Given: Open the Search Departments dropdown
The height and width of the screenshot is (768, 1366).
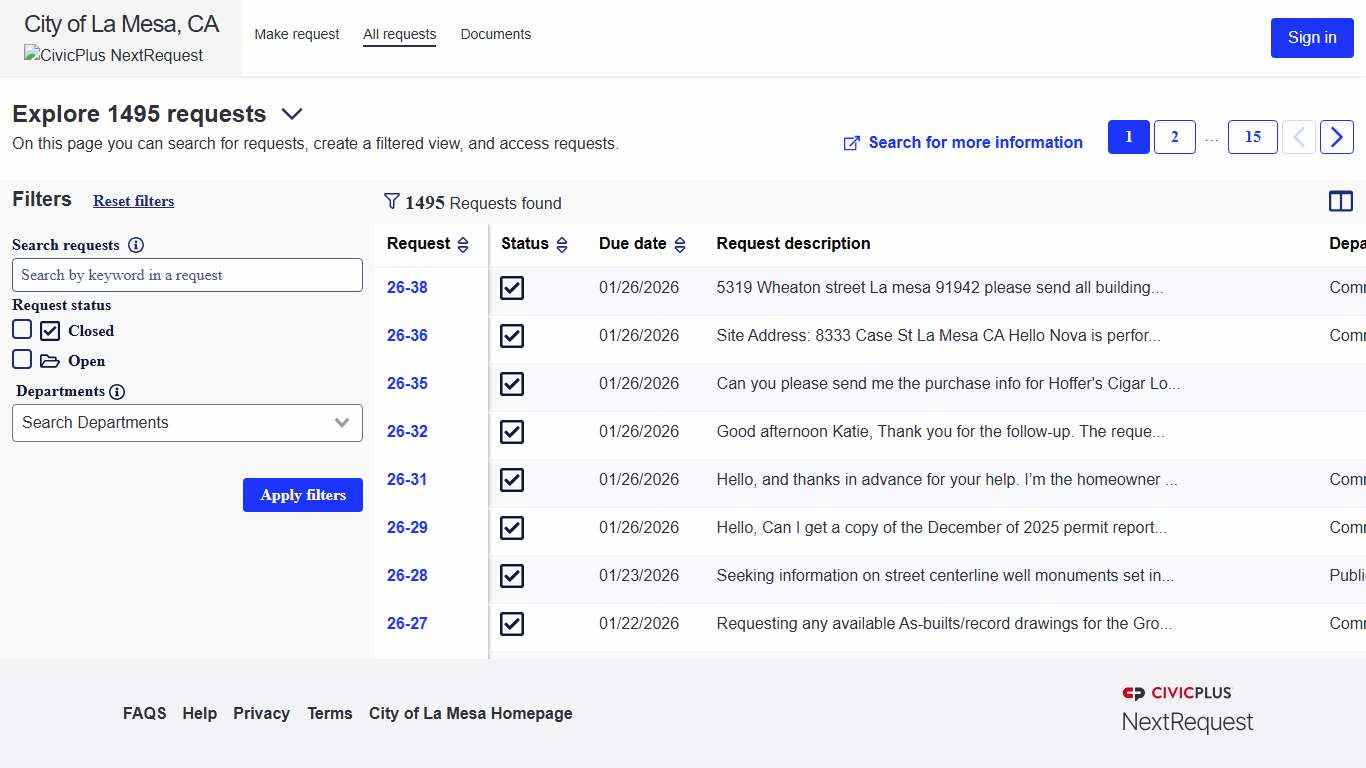Looking at the screenshot, I should pyautogui.click(x=187, y=423).
